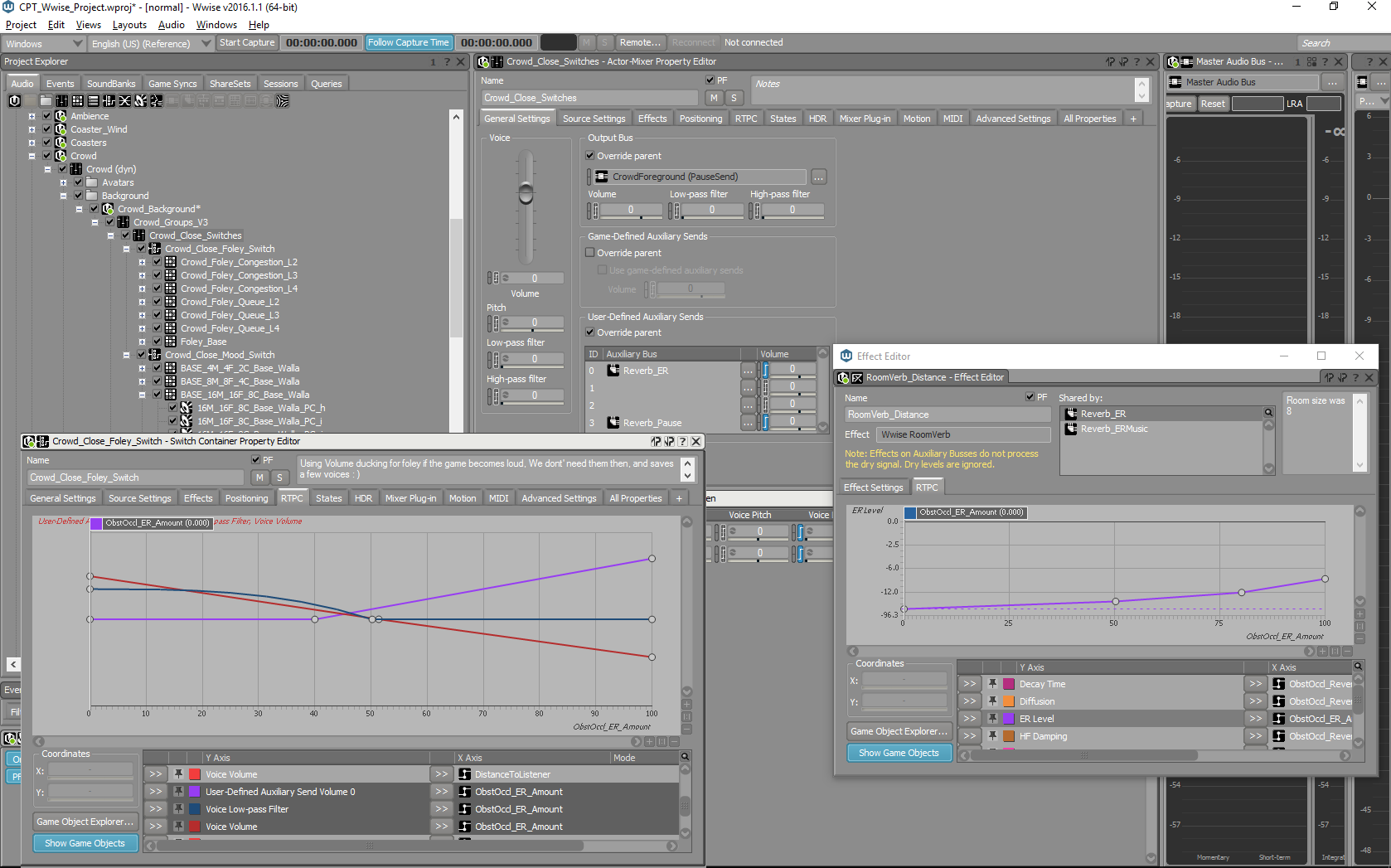Click the Remote... button
1391x868 pixels.
pyautogui.click(x=640, y=42)
